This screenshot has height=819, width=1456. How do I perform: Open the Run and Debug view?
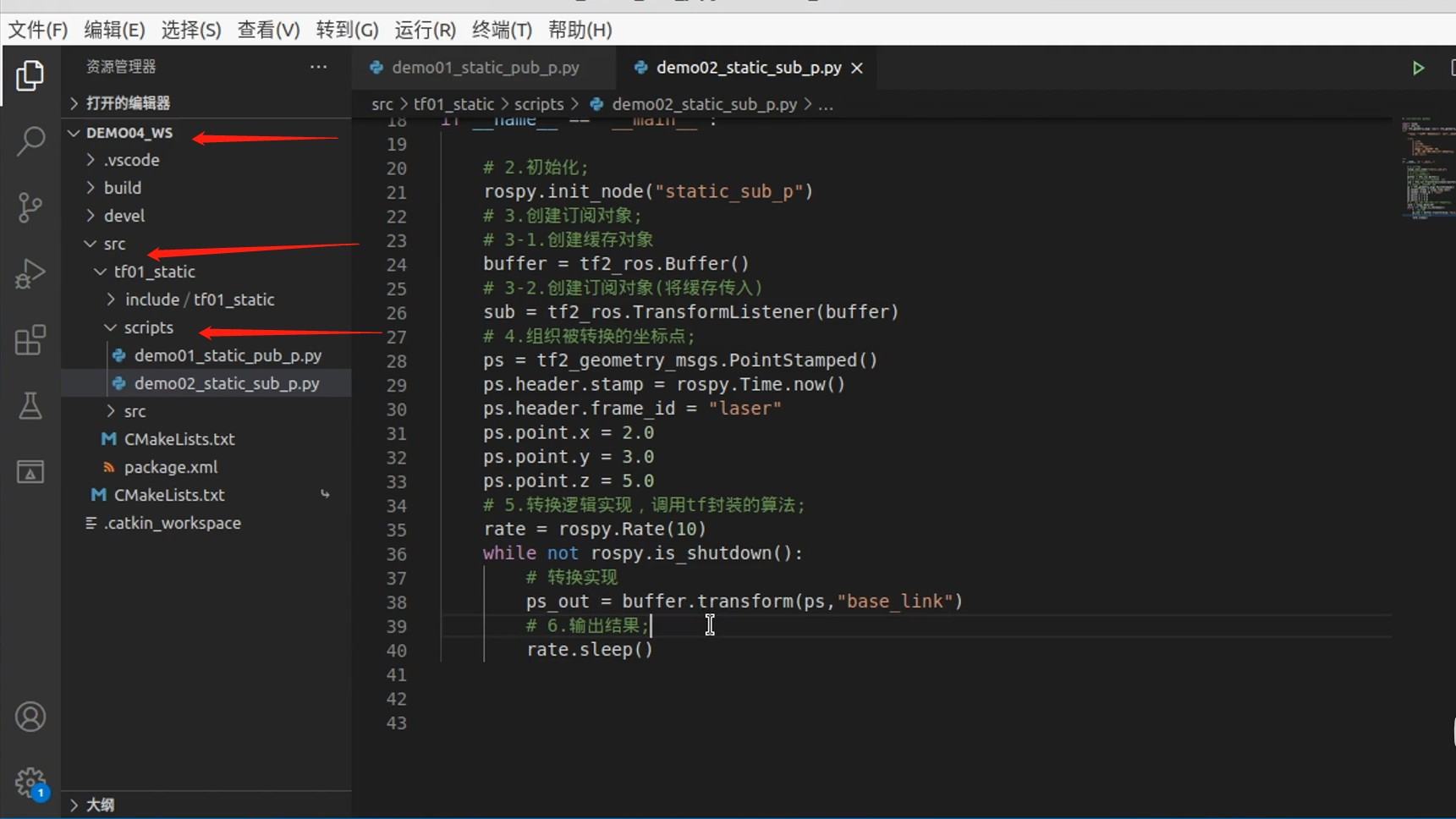click(x=30, y=273)
